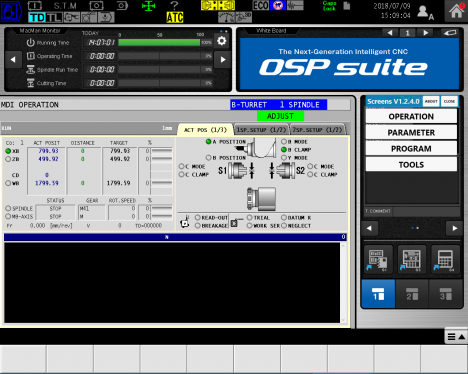Toggle the Y MODE indicator

coord(284,158)
